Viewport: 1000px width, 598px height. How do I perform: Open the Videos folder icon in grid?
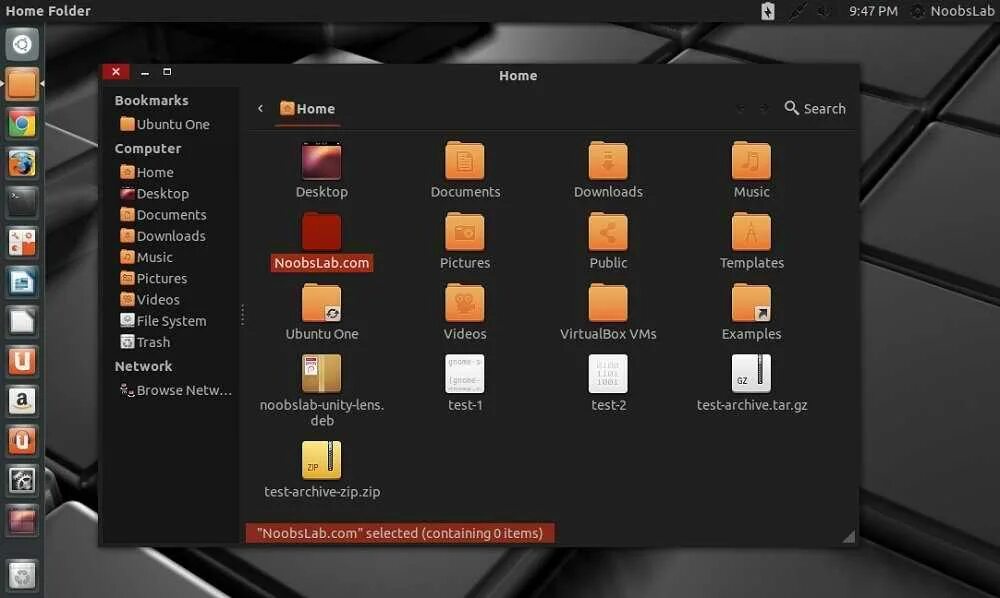[x=465, y=303]
